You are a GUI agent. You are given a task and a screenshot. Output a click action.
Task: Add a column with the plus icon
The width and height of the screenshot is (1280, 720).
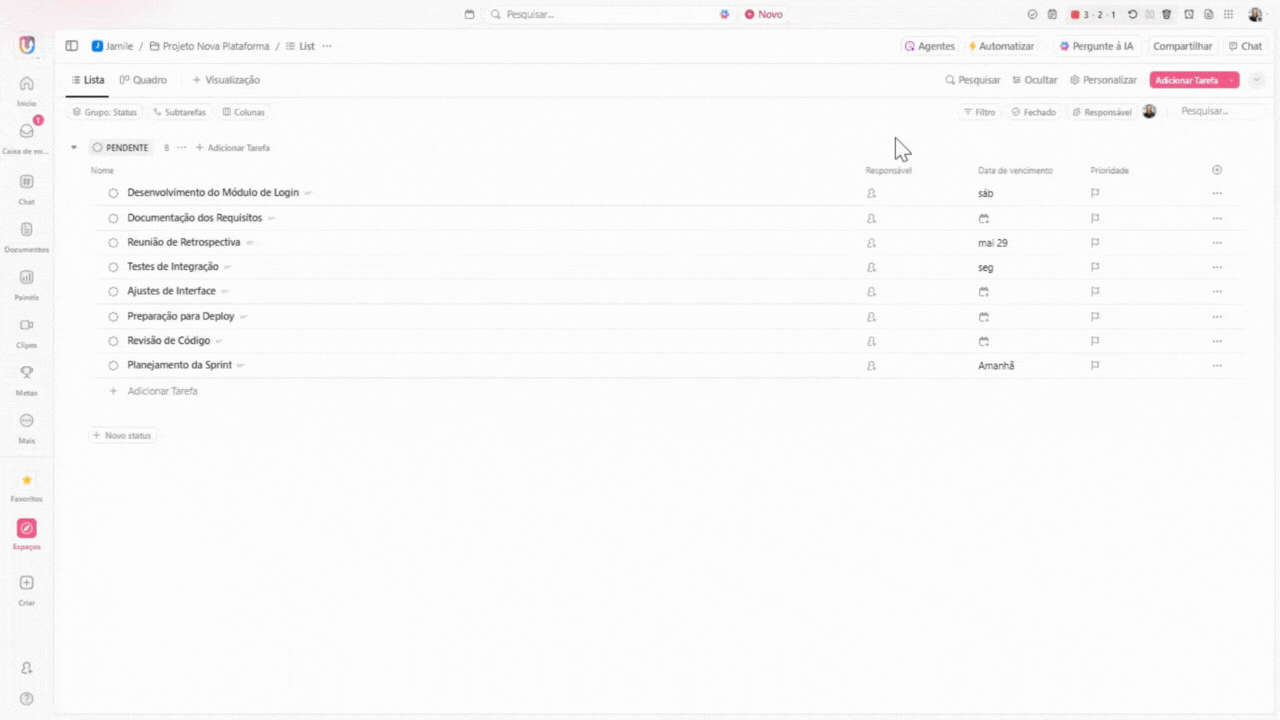tap(1217, 170)
